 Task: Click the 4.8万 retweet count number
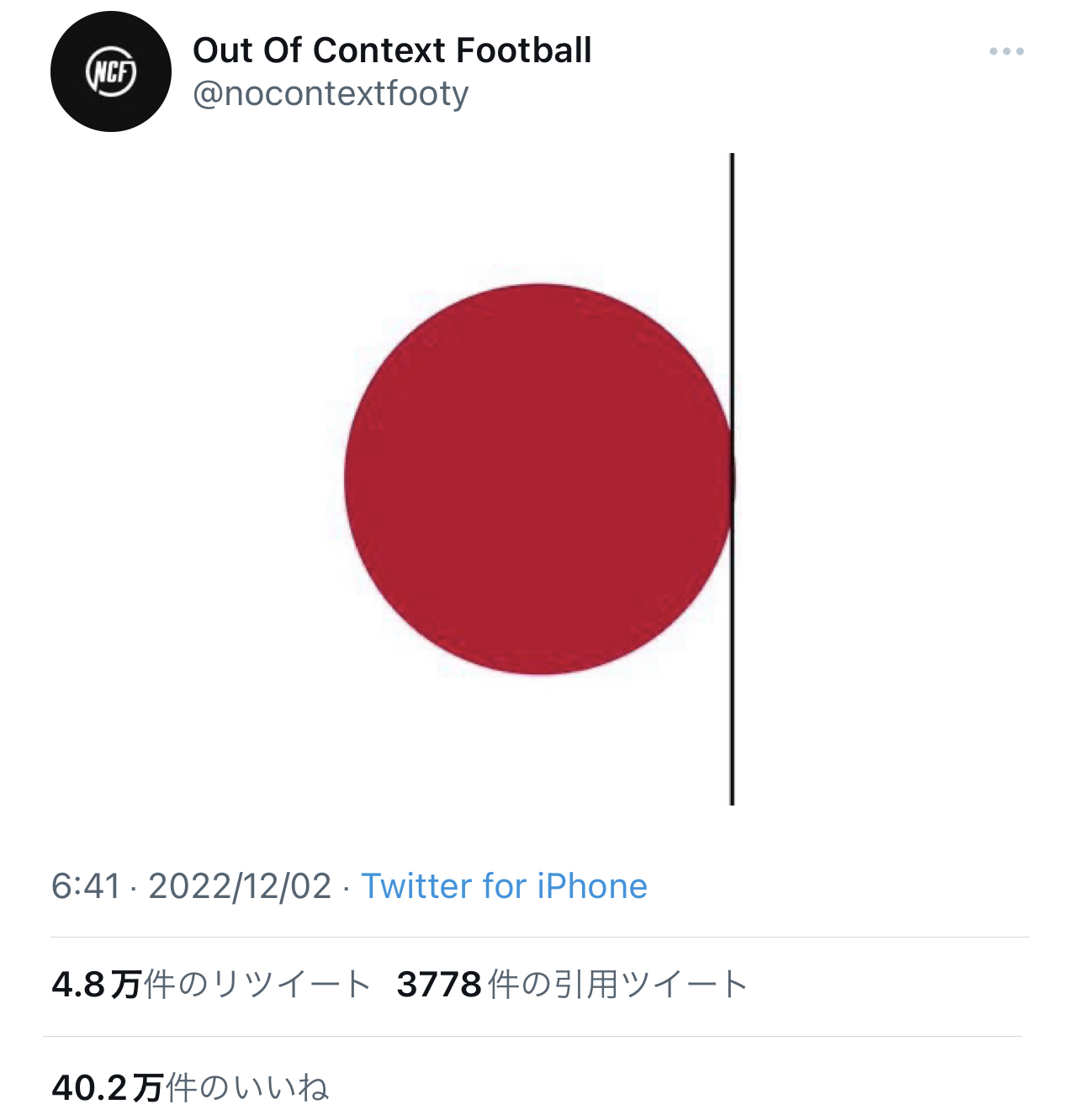pyautogui.click(x=96, y=985)
